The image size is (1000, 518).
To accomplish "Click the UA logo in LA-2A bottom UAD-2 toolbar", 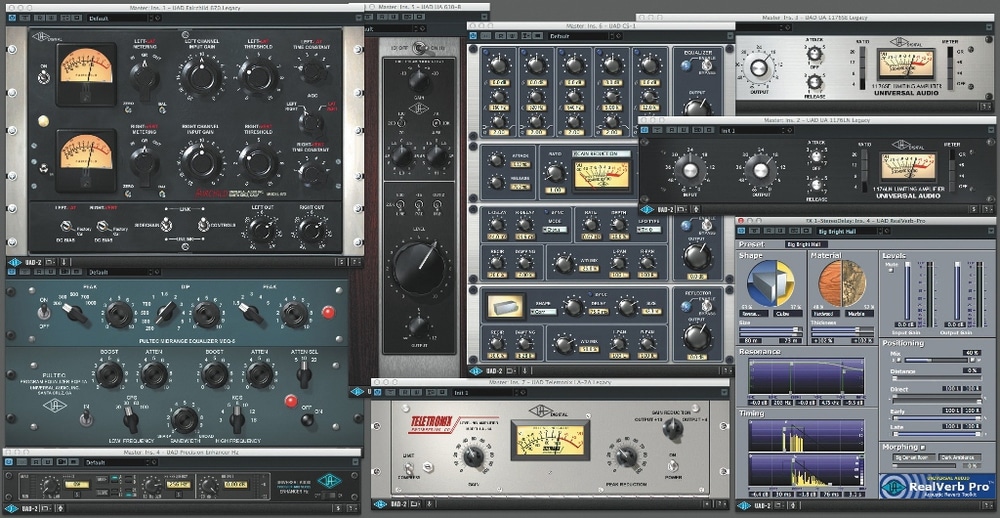I will 379,504.
